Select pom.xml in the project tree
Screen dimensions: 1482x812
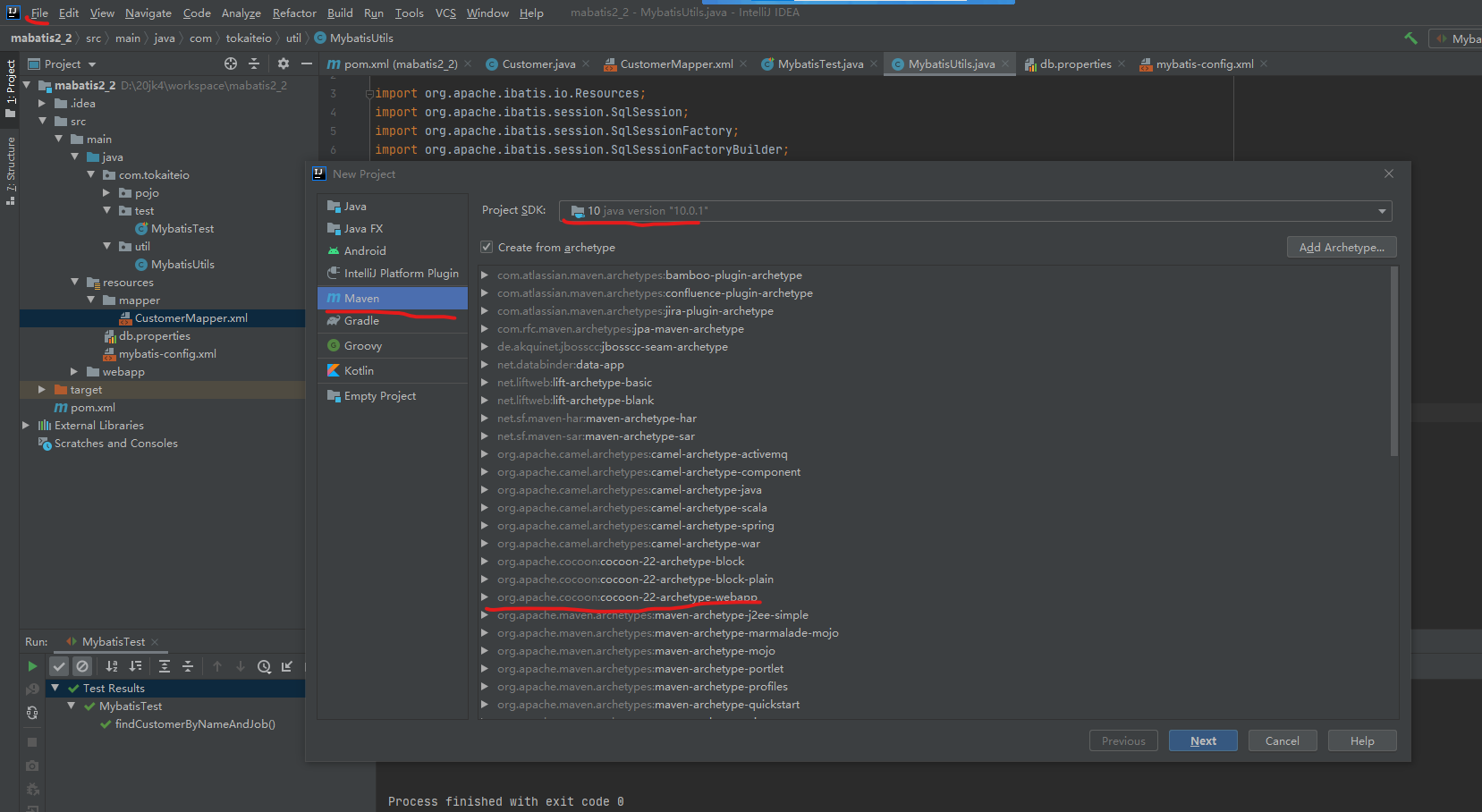pyautogui.click(x=93, y=408)
